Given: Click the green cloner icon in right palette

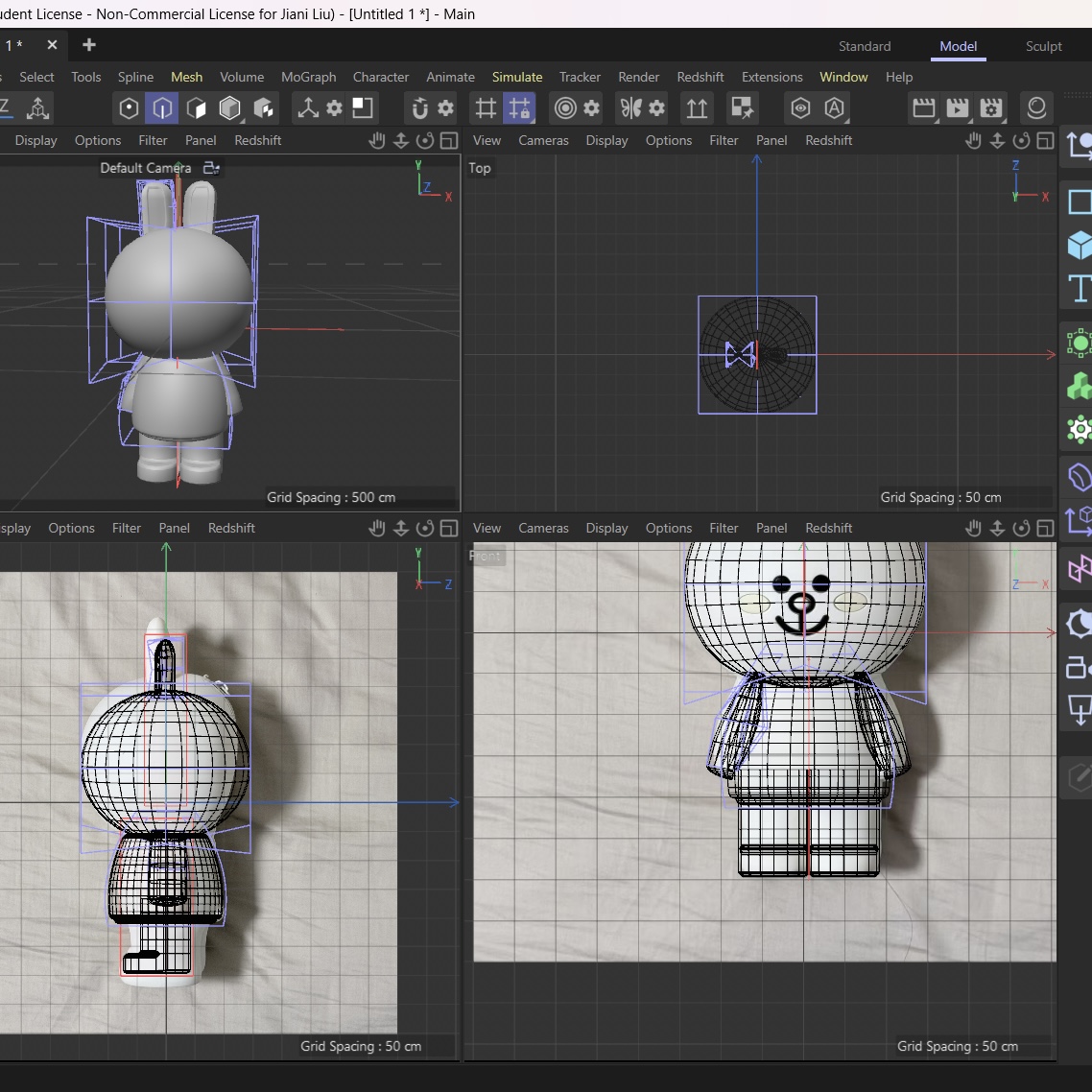Looking at the screenshot, I should [x=1080, y=343].
